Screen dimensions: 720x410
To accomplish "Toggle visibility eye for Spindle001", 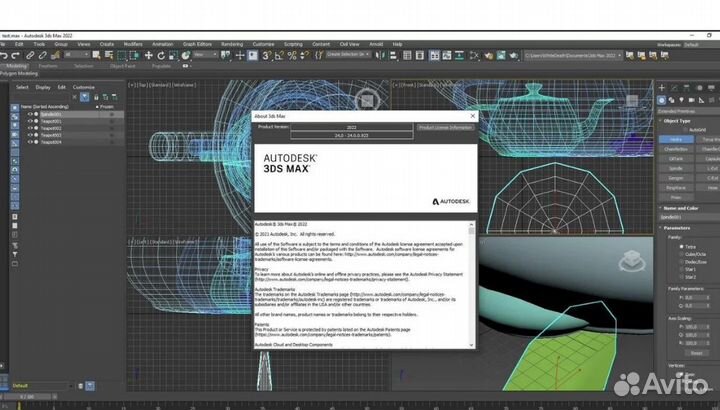I will tap(30, 114).
